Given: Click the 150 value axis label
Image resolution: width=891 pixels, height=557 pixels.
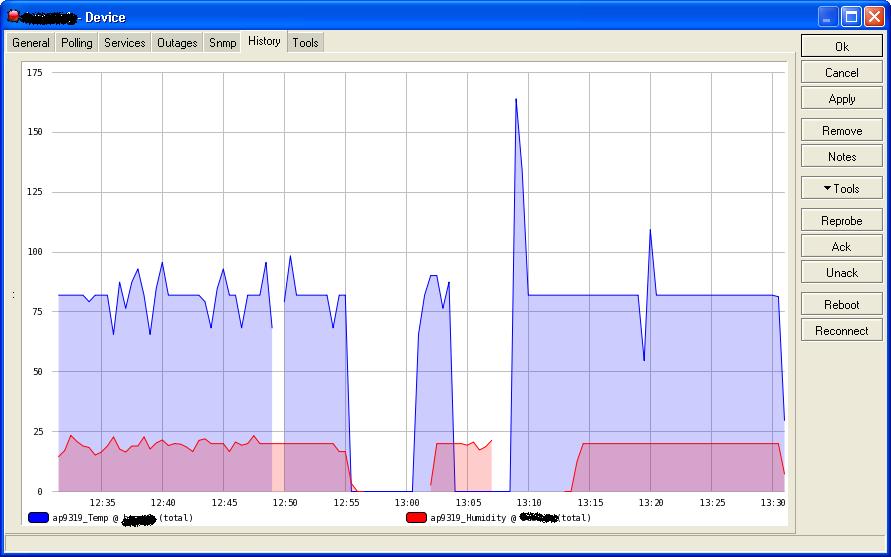Looking at the screenshot, I should coord(34,132).
